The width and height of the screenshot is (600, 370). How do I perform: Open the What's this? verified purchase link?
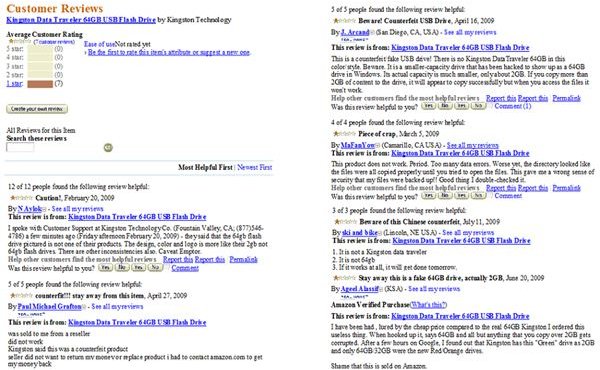coord(428,305)
